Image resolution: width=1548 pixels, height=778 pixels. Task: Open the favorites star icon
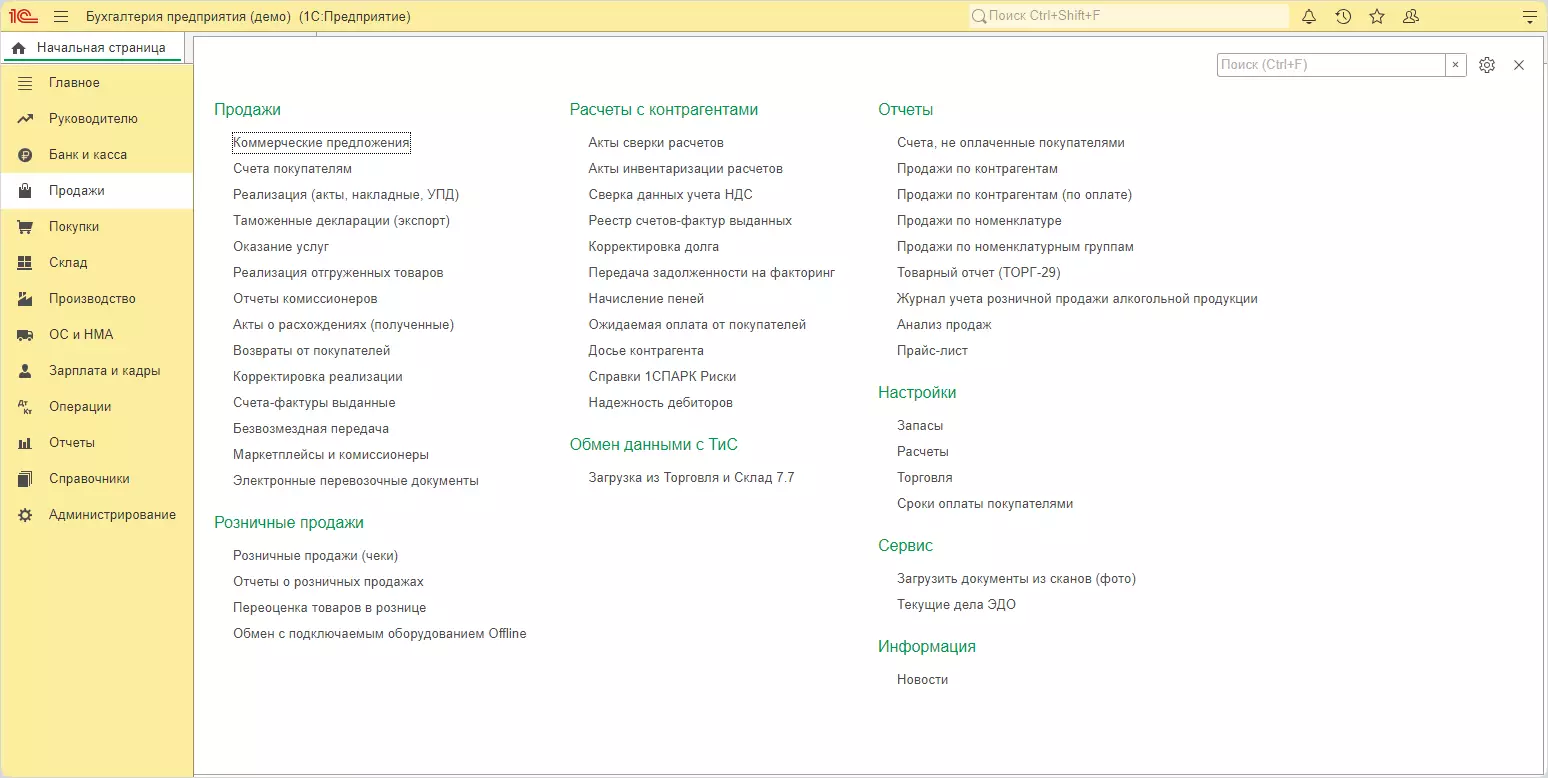pyautogui.click(x=1377, y=16)
